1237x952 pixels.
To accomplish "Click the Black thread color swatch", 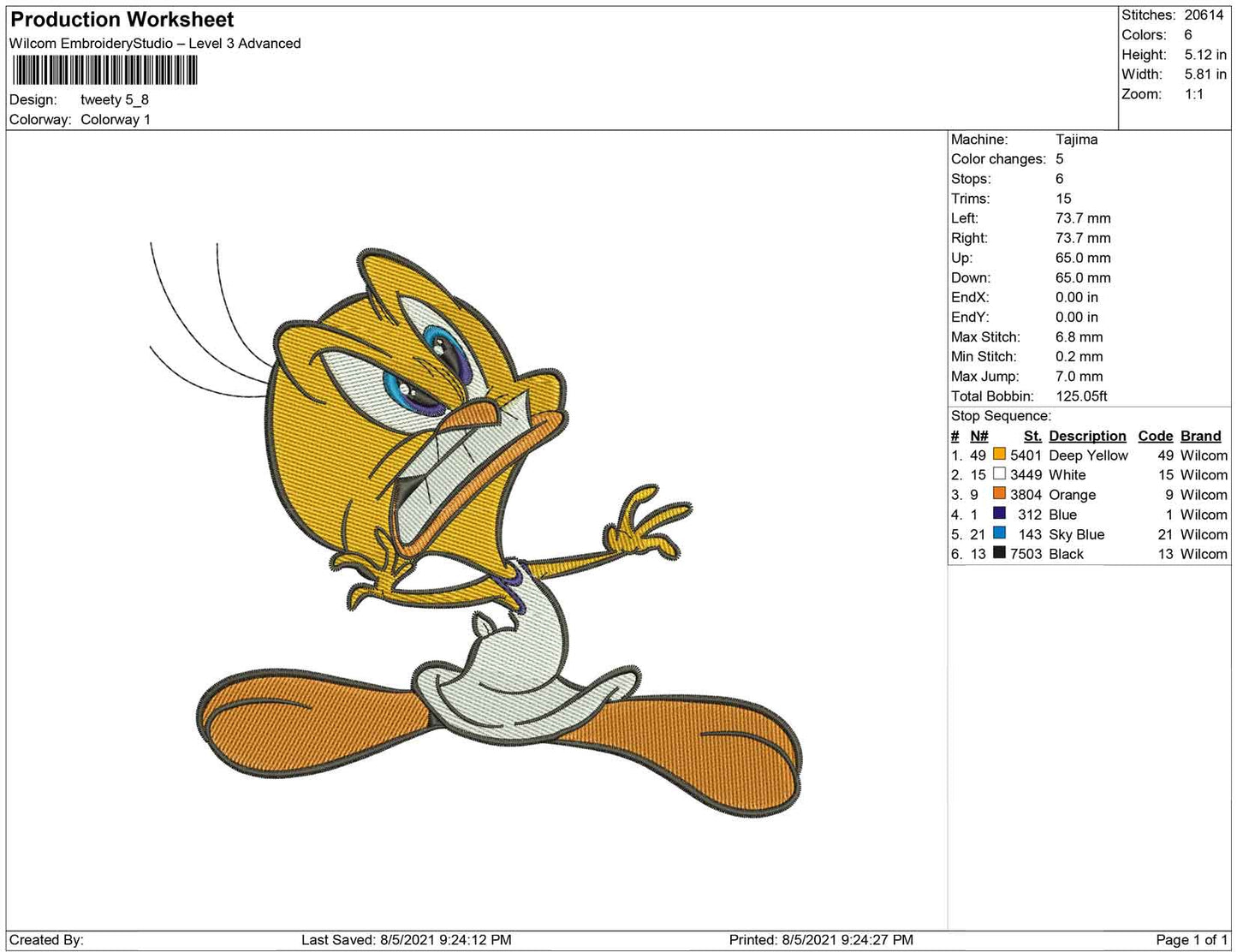I will coord(999,553).
